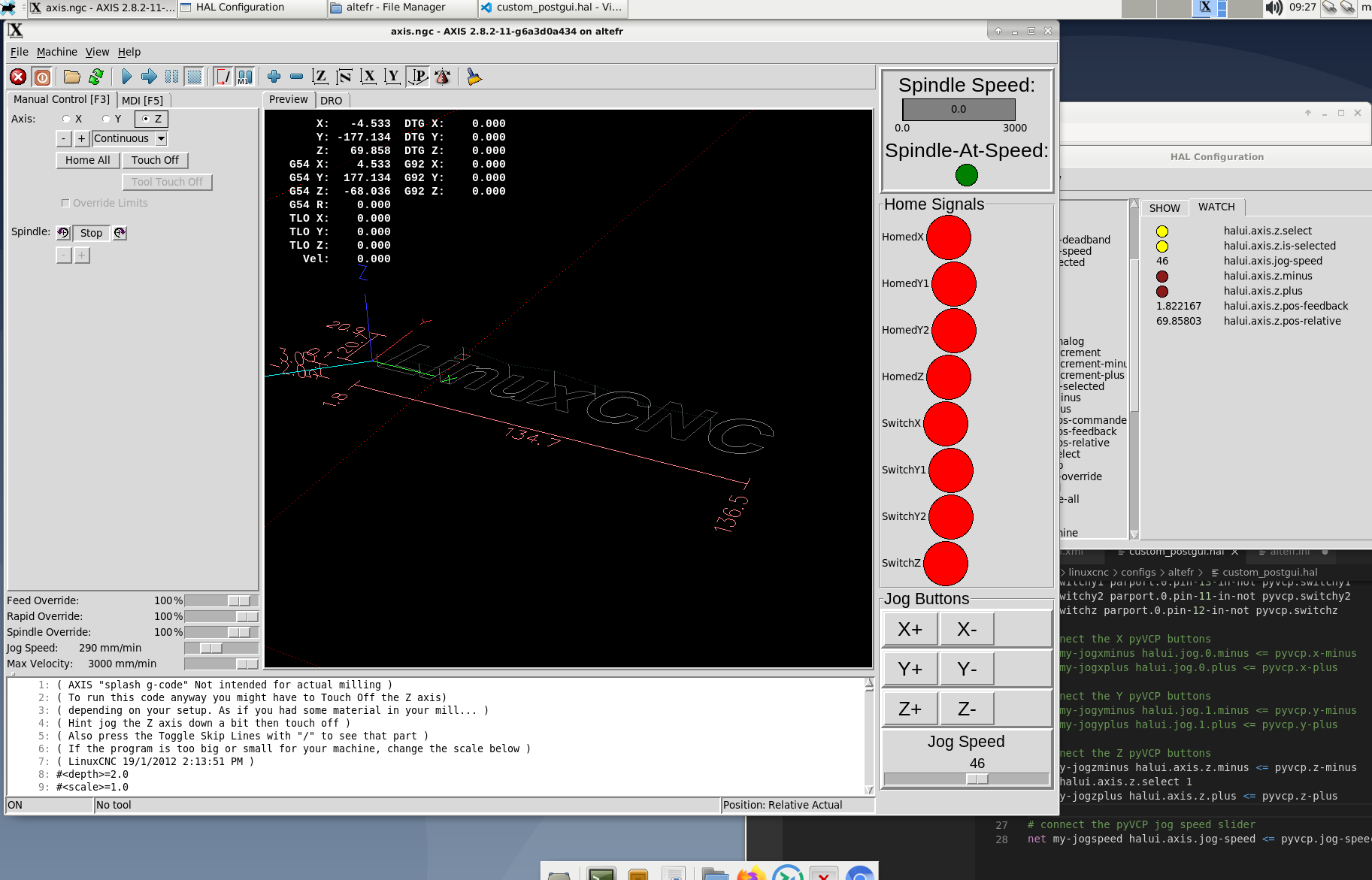Click the HAL Configuration tree scrollbar
Image resolution: width=1372 pixels, height=880 pixels.
click(1134, 368)
